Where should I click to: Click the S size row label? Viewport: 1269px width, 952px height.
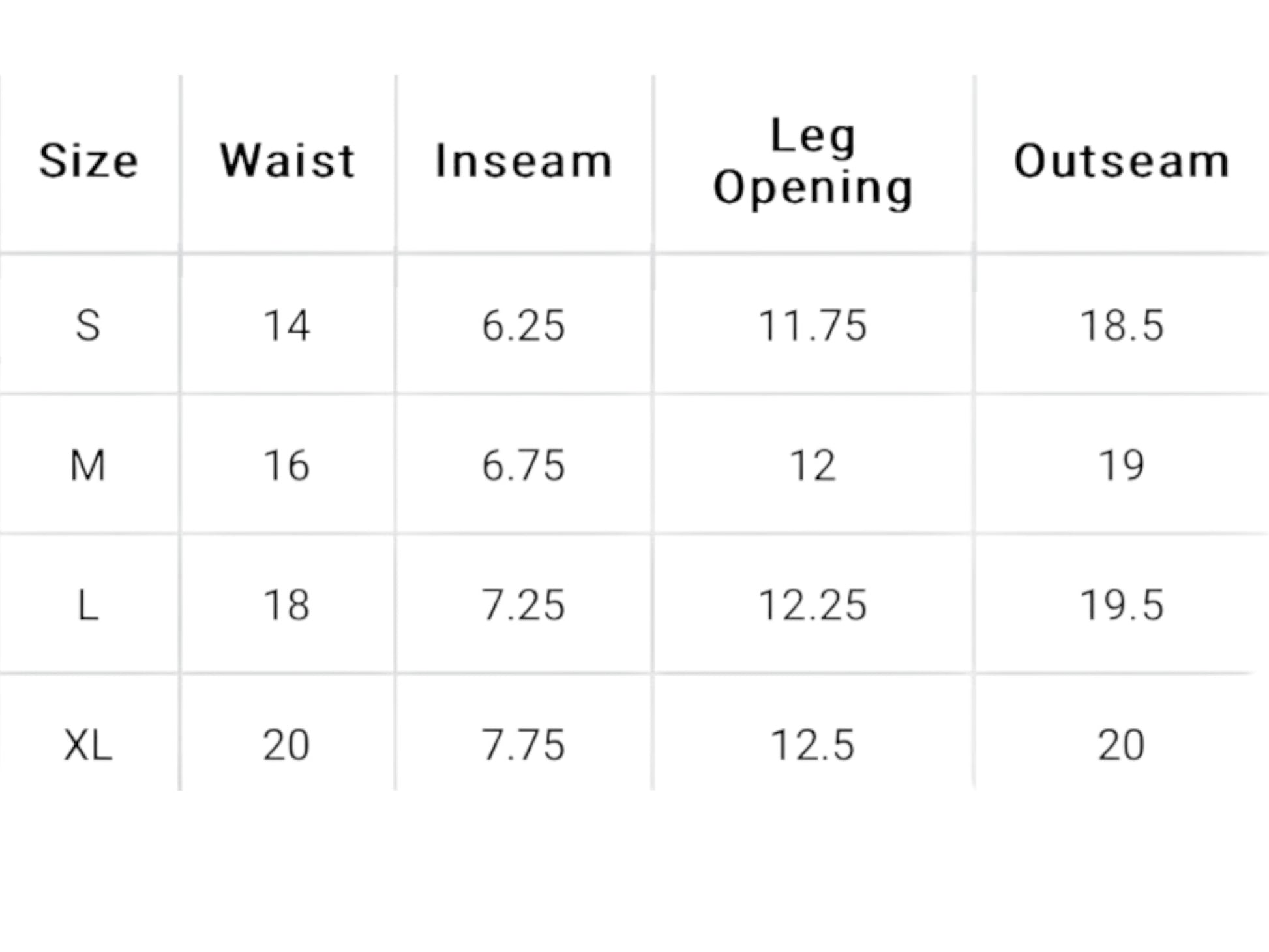pos(88,325)
